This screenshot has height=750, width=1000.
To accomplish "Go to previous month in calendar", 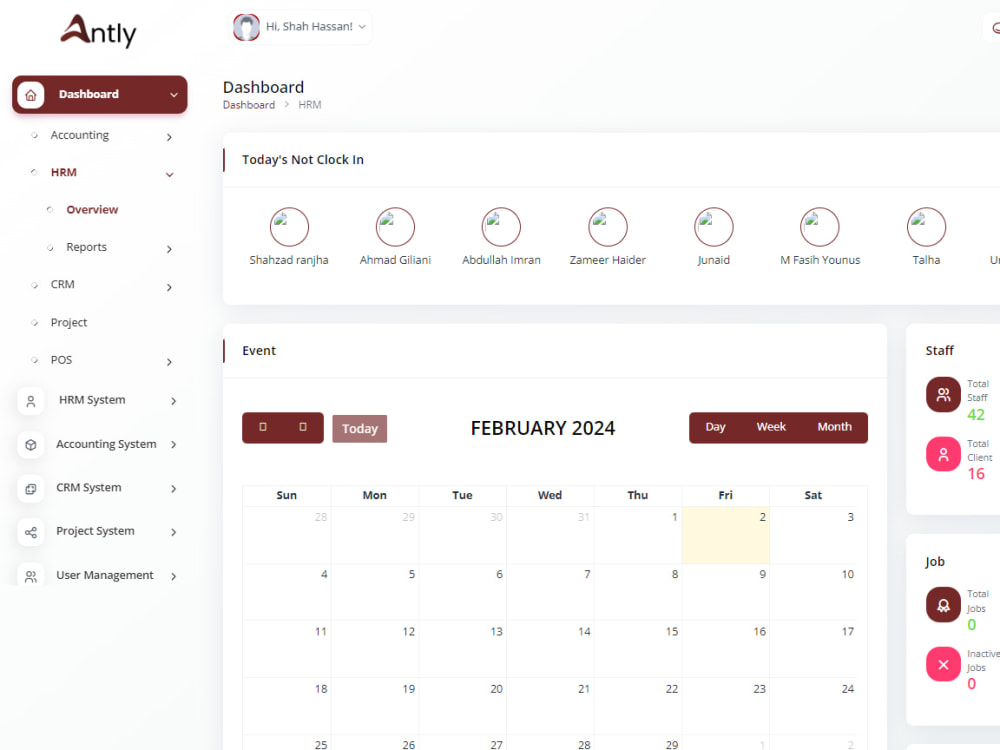I will [x=263, y=427].
